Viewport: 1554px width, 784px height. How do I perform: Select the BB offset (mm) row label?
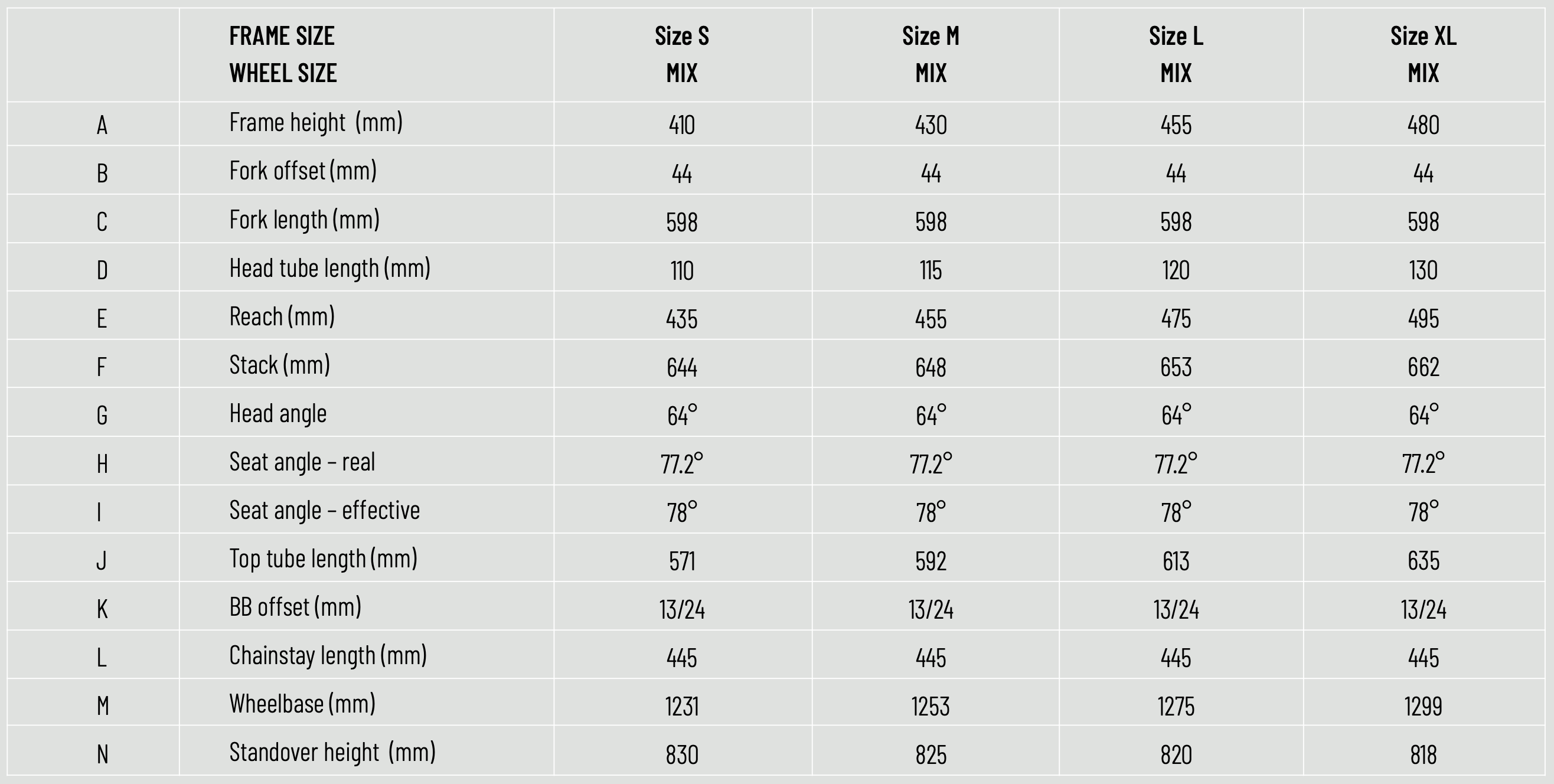[x=295, y=607]
